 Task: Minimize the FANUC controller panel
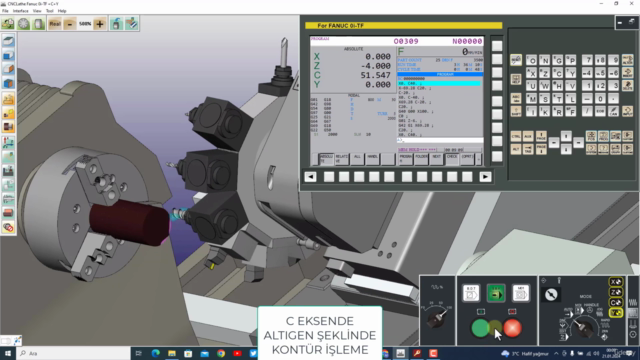tap(620, 23)
